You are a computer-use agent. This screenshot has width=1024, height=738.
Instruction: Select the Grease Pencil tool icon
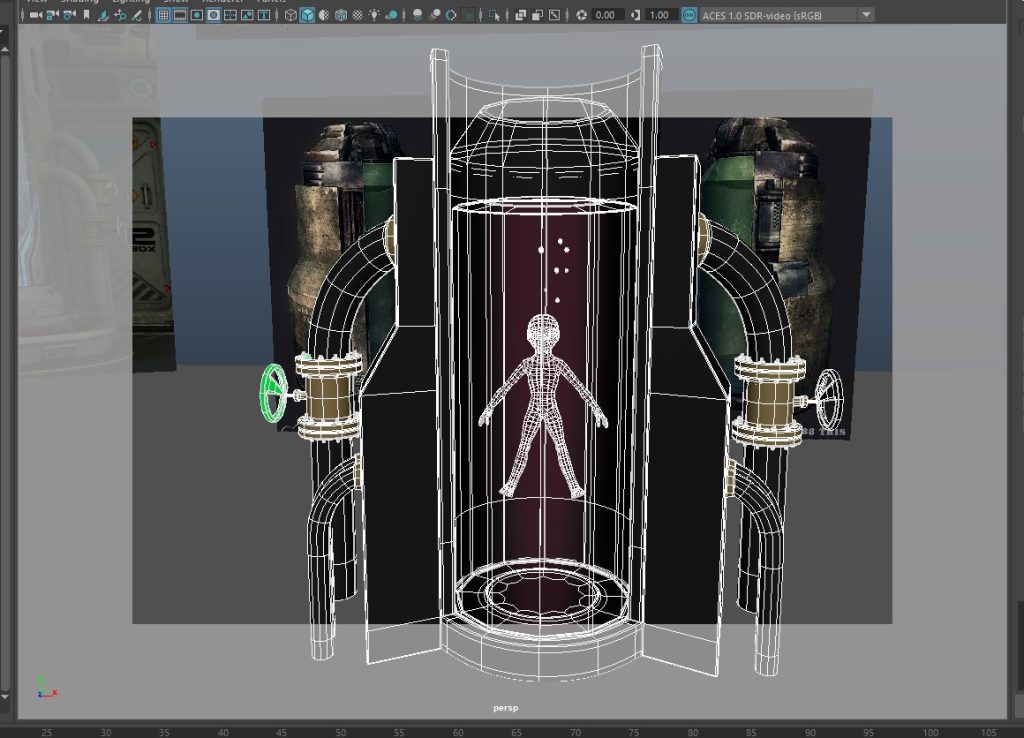coord(136,15)
